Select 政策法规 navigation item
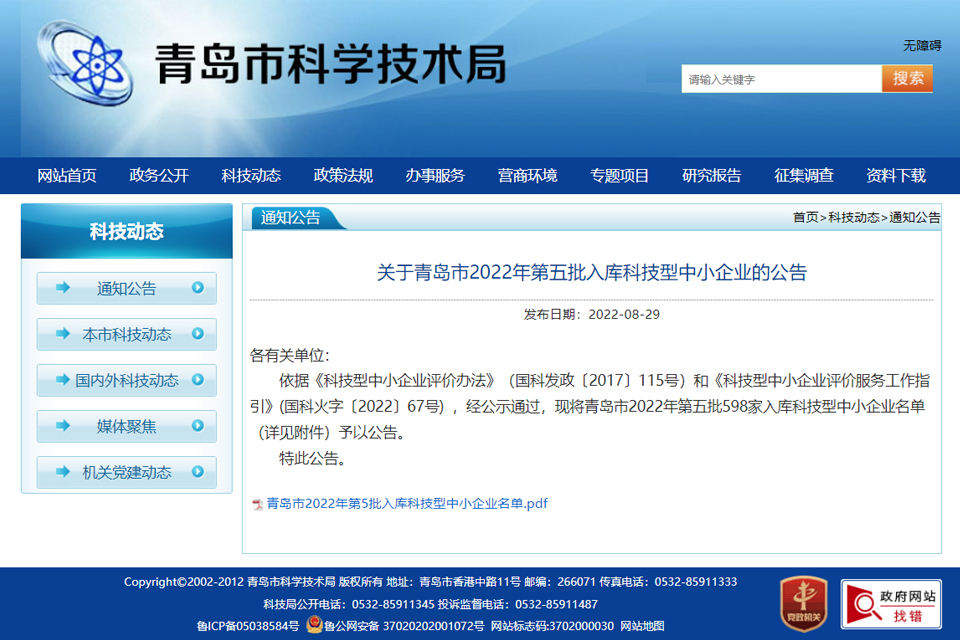This screenshot has height=640, width=960. coord(343,176)
